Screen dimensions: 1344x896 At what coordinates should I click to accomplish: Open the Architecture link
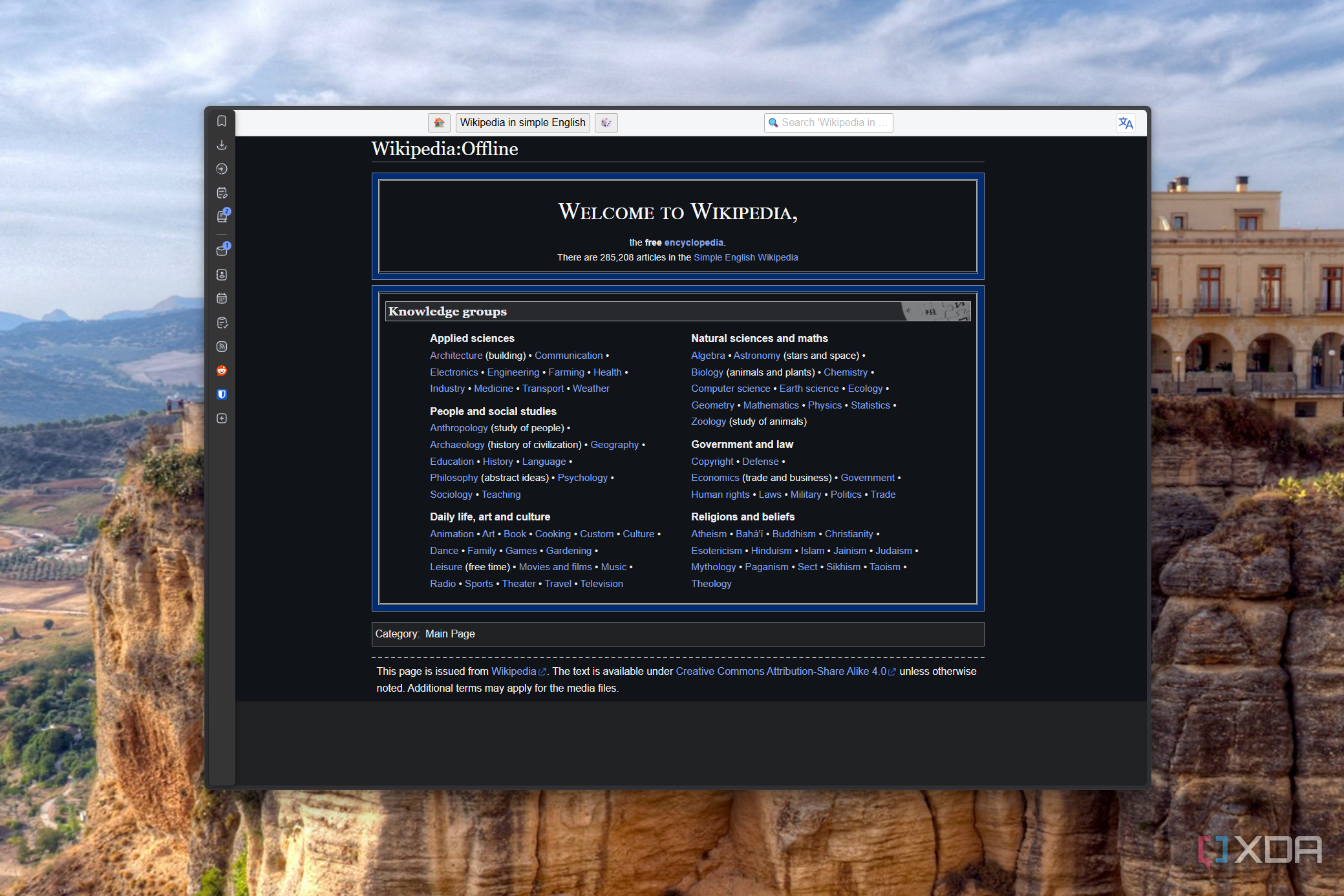tap(456, 356)
